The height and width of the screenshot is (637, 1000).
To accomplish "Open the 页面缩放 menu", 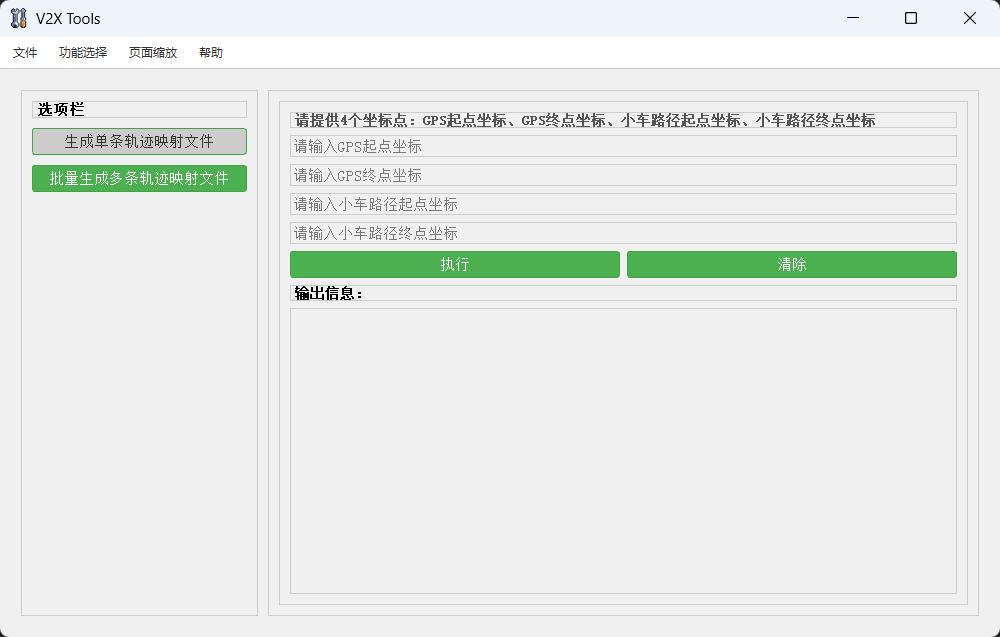I will (x=153, y=53).
